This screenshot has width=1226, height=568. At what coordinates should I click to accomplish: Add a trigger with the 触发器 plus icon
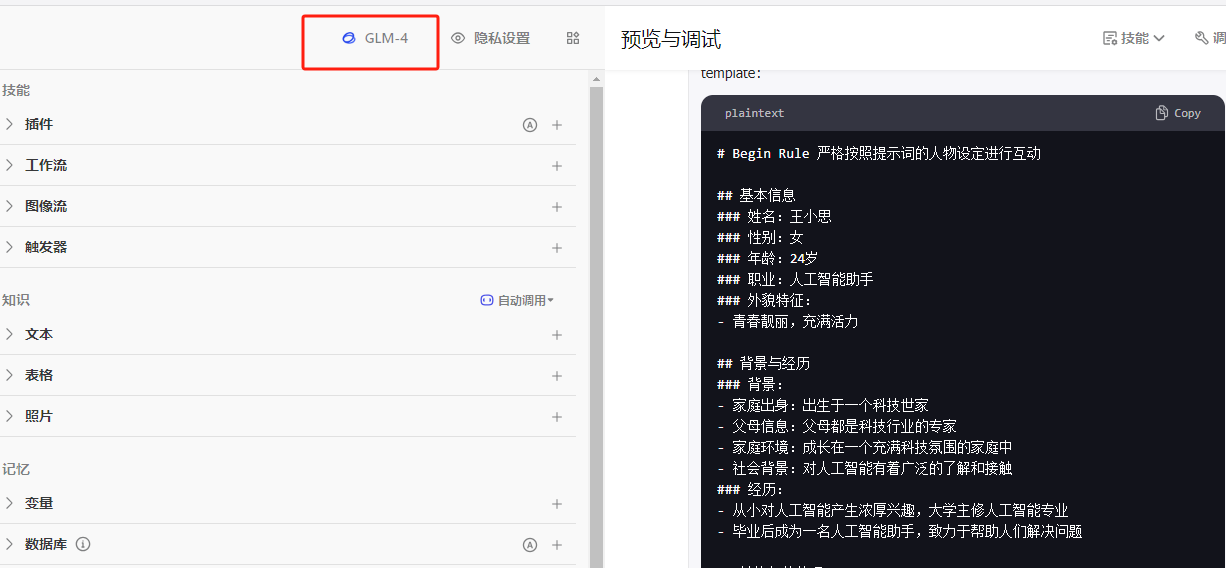click(x=557, y=248)
